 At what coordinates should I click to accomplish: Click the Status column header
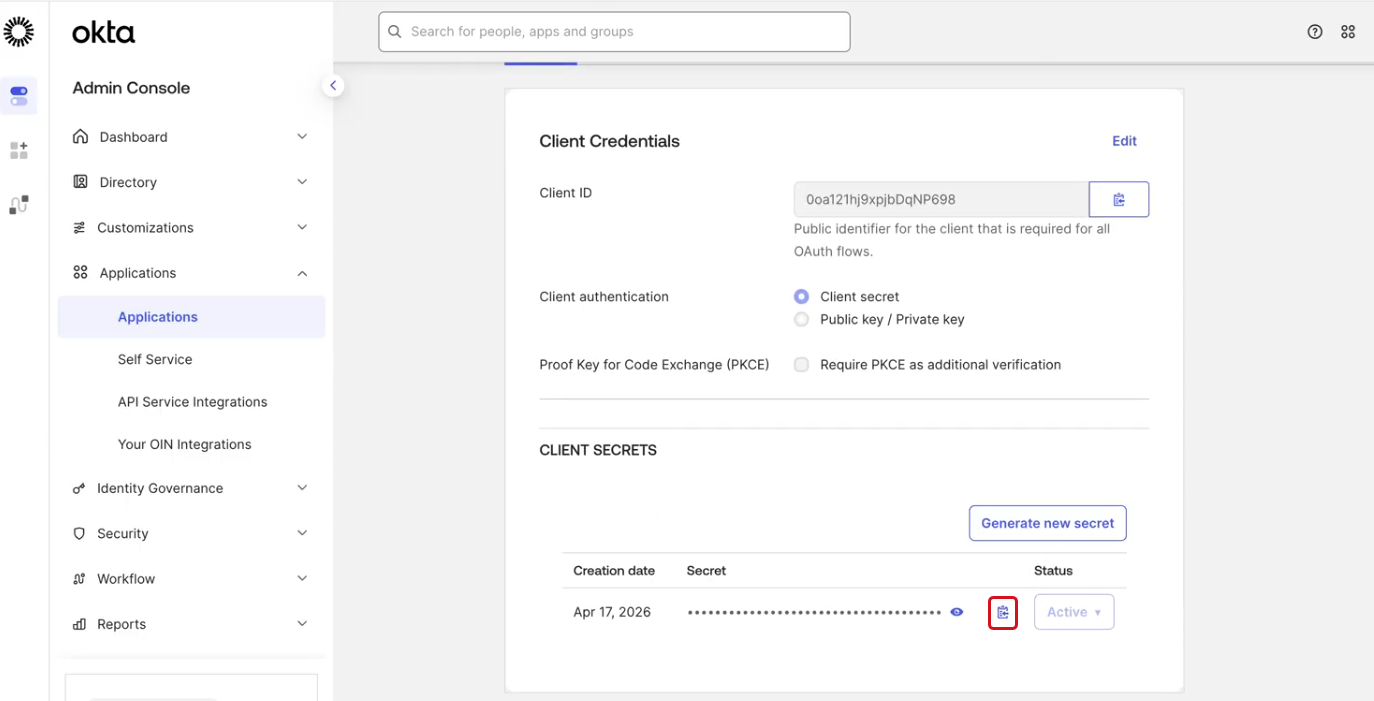coord(1053,571)
